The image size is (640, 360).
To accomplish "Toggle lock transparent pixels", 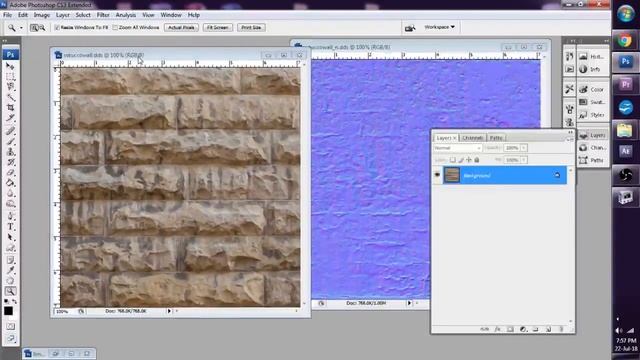I will [x=453, y=160].
